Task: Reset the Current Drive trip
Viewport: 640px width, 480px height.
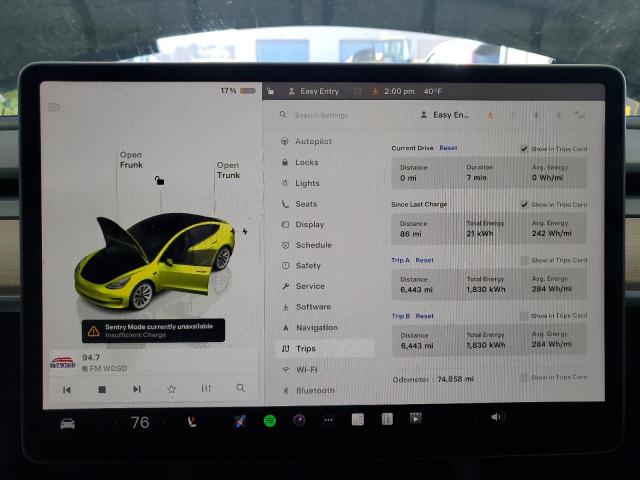Action: (448, 148)
